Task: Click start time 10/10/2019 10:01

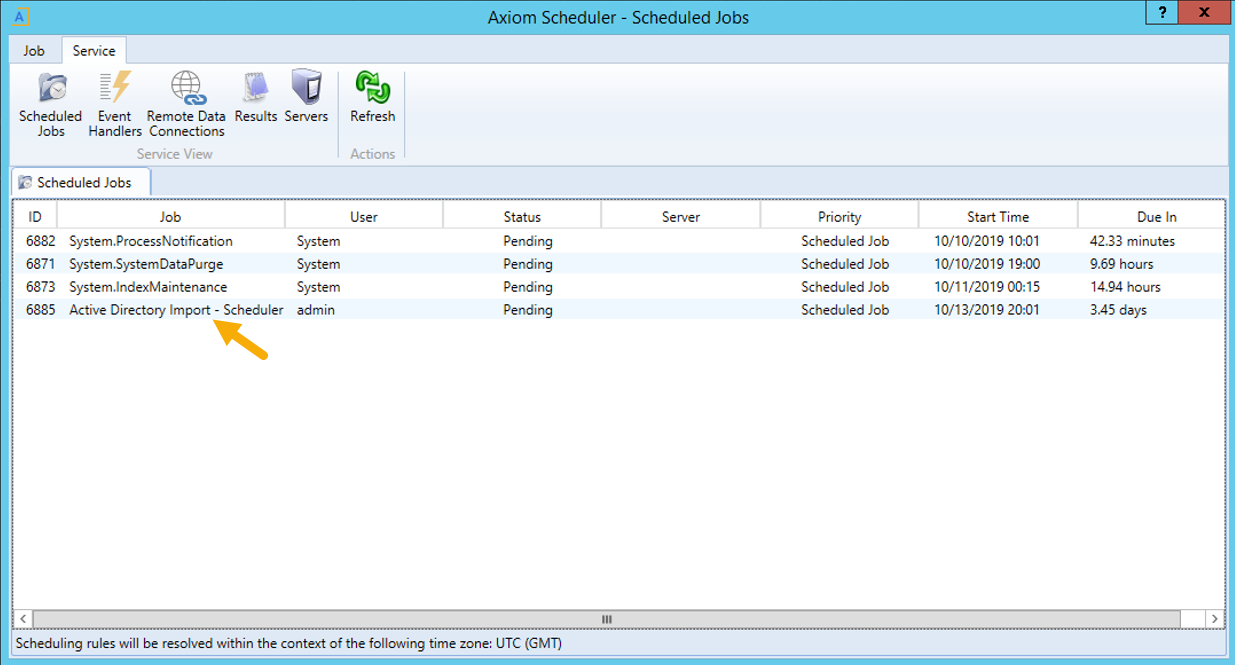Action: pos(987,241)
